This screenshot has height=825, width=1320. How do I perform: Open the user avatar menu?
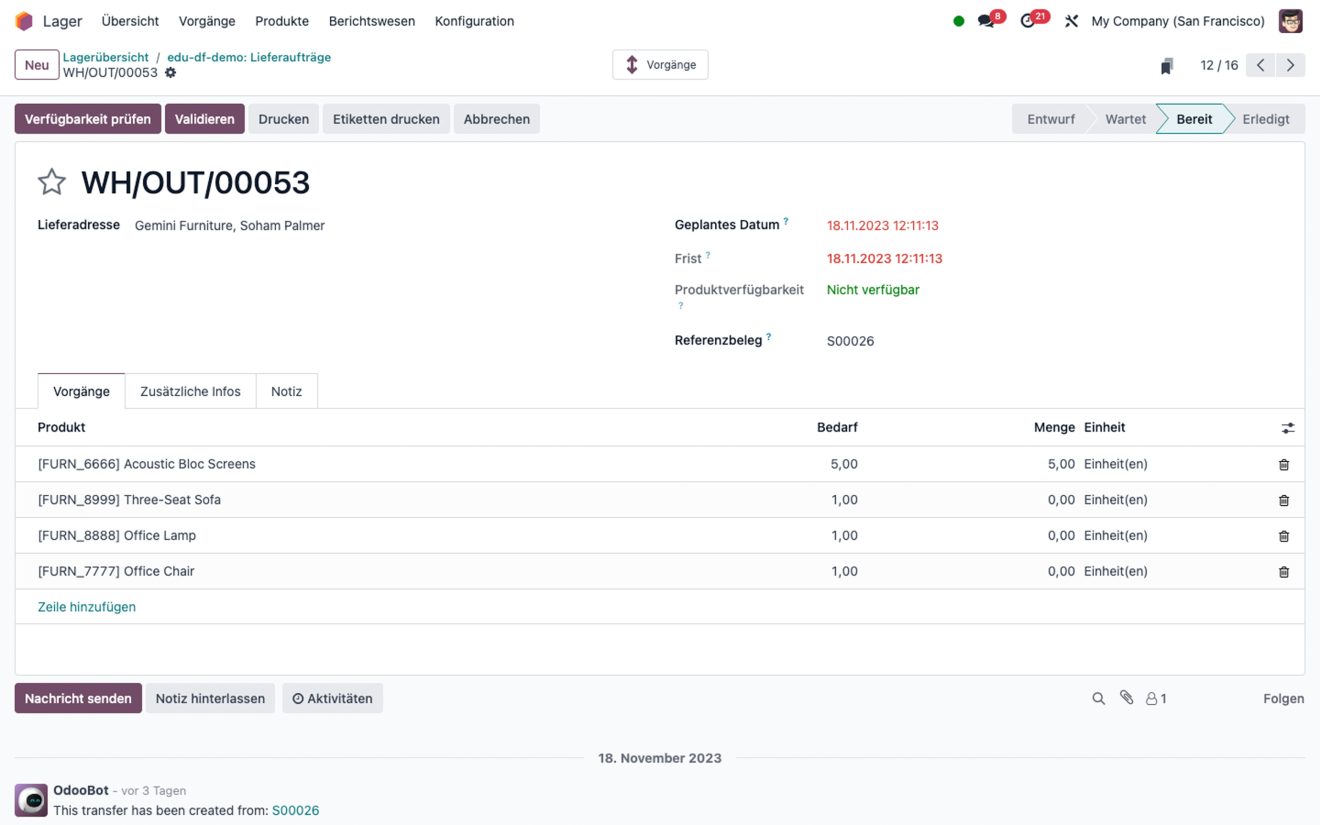1290,21
